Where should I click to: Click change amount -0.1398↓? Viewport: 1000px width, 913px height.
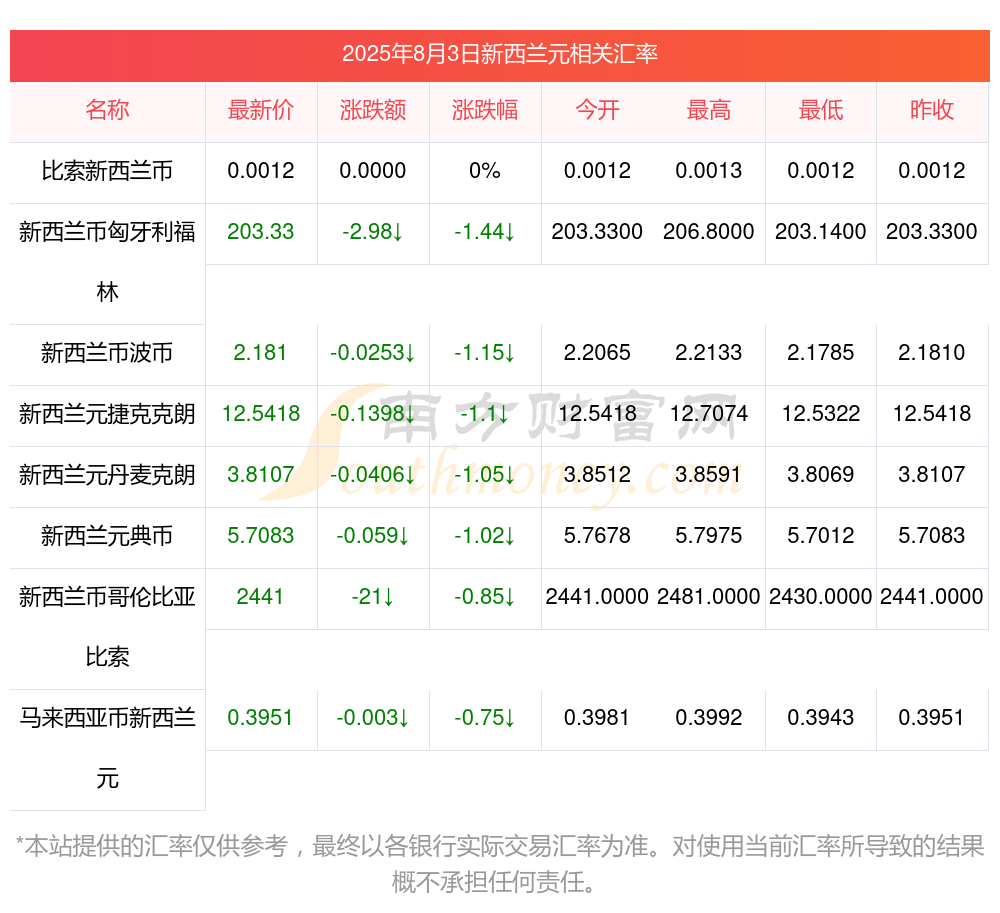point(373,414)
